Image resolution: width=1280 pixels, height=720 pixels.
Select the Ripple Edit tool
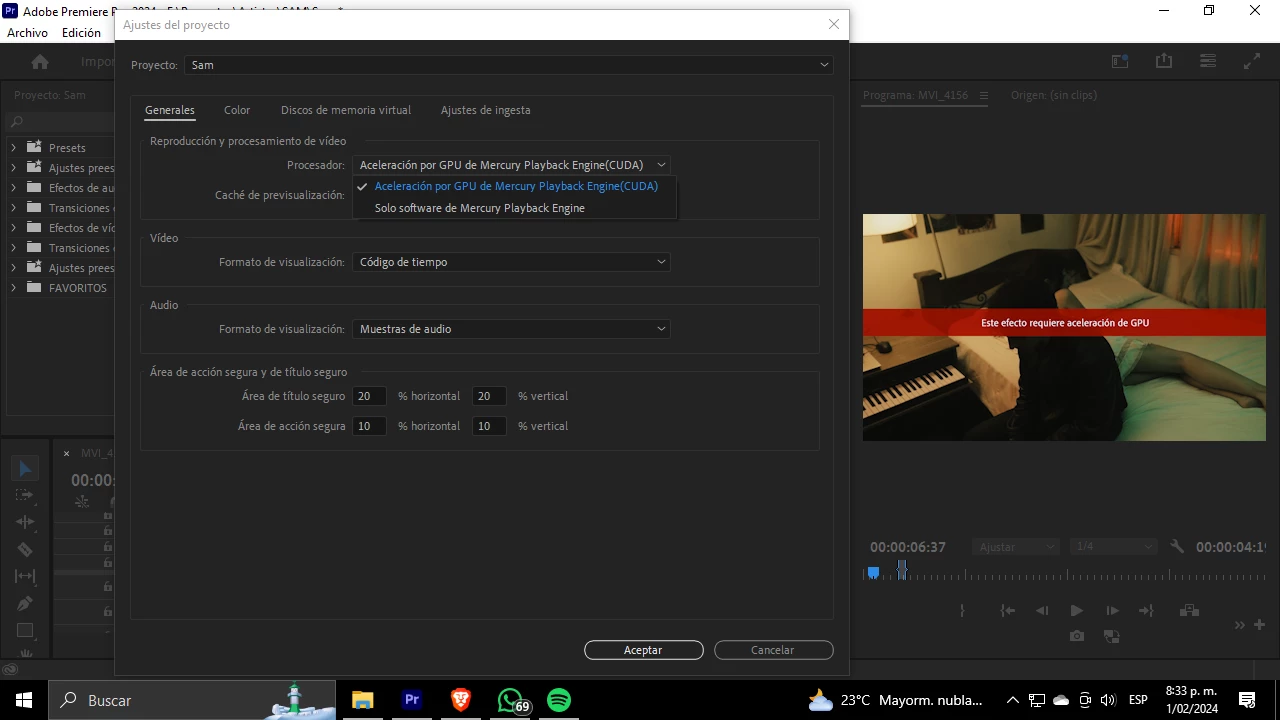point(25,522)
